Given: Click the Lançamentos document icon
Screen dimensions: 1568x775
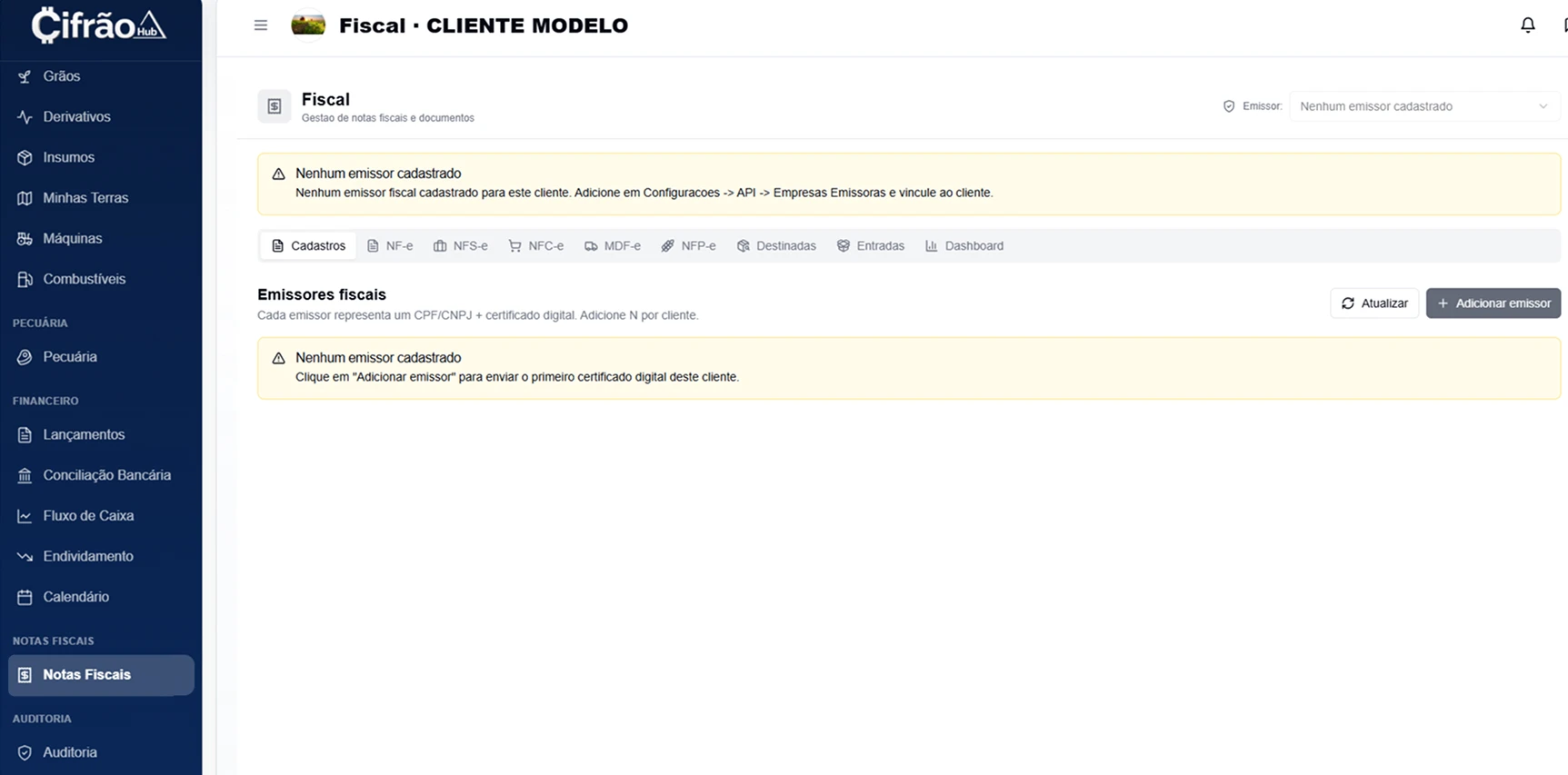Looking at the screenshot, I should tap(25, 435).
